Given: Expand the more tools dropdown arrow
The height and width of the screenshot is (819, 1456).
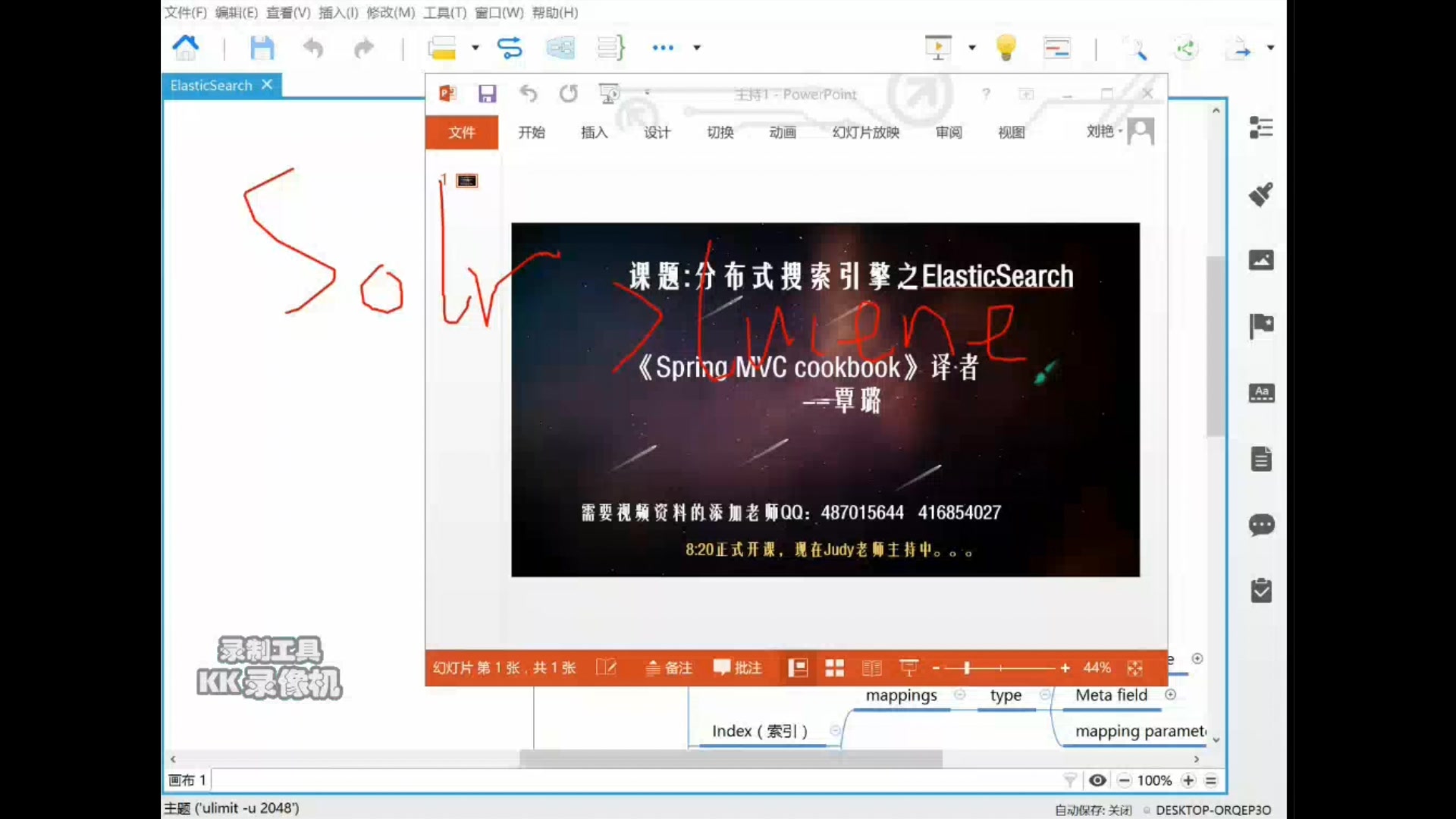Looking at the screenshot, I should coord(697,48).
